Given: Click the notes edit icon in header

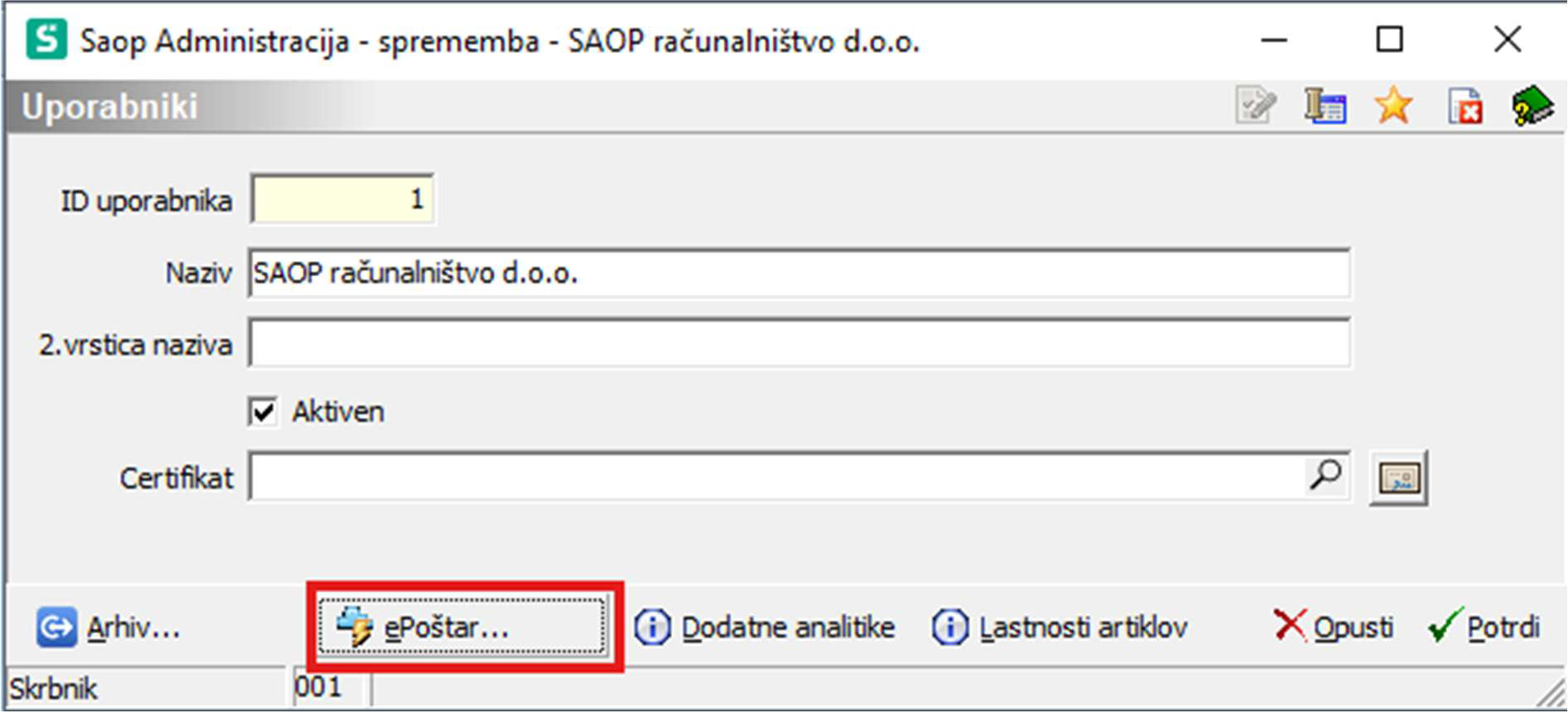Looking at the screenshot, I should [1256, 106].
